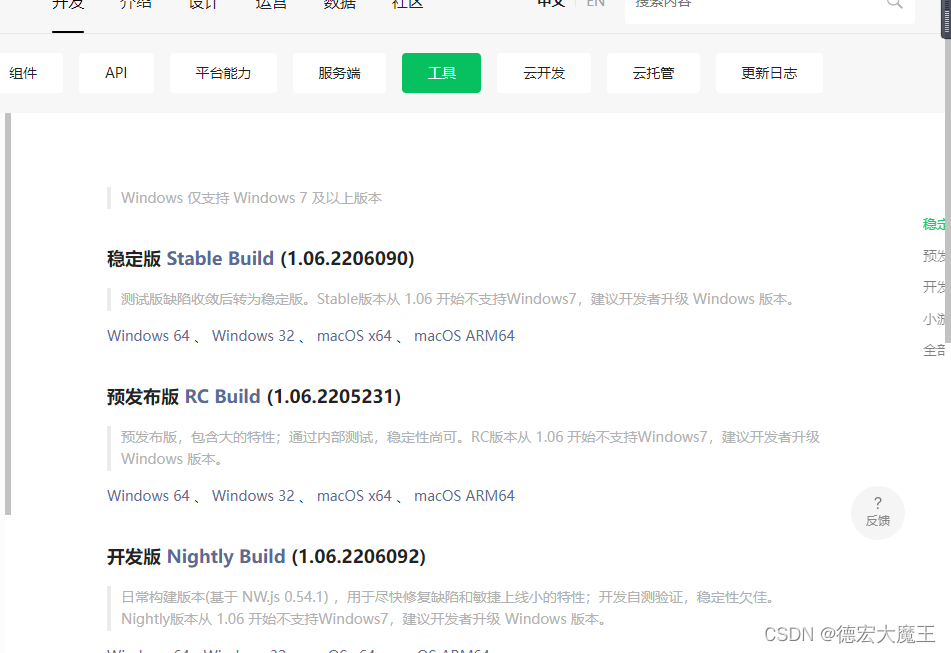Viewport: 951px width, 653px height.
Task: Download RC Build macOS x64
Action: [x=354, y=495]
